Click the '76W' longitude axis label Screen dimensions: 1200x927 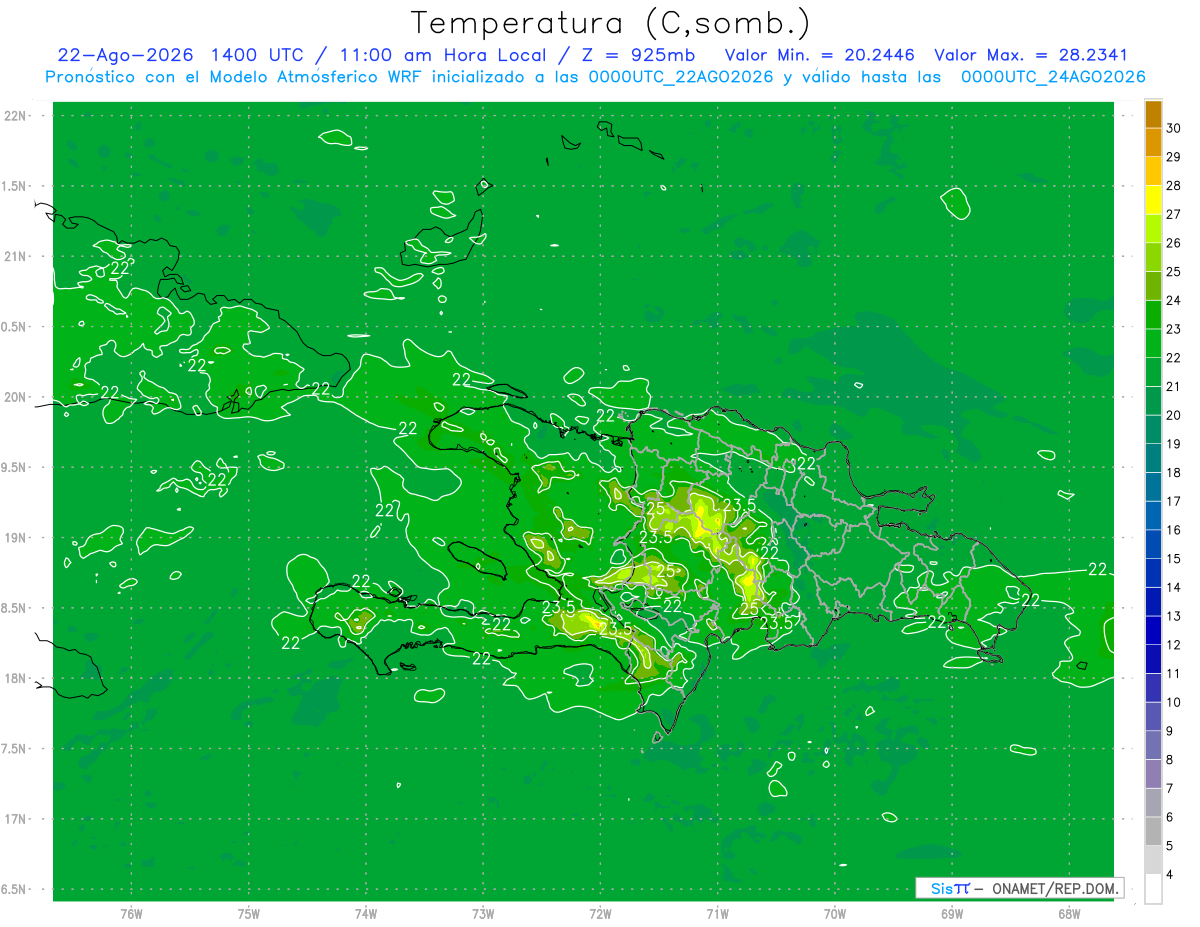pyautogui.click(x=131, y=914)
